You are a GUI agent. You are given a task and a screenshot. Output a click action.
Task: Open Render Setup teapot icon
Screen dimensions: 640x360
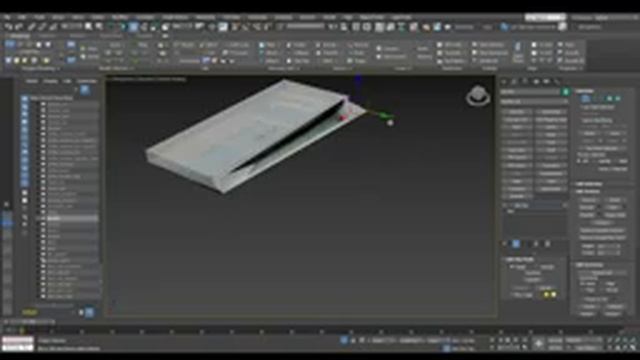click(427, 27)
